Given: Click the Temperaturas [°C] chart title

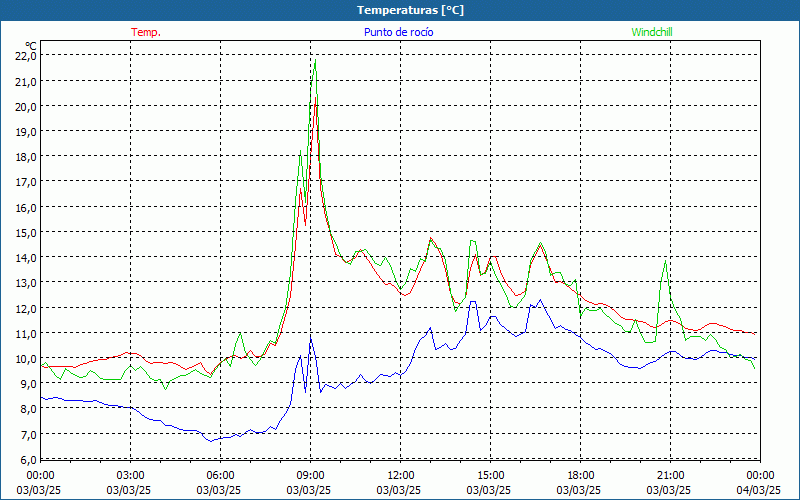Looking at the screenshot, I should tap(410, 10).
